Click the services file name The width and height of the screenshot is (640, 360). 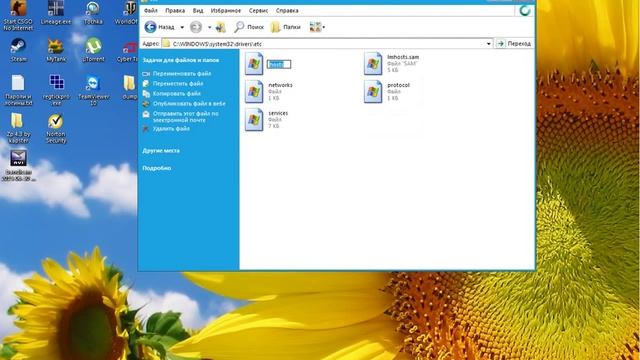[x=278, y=113]
